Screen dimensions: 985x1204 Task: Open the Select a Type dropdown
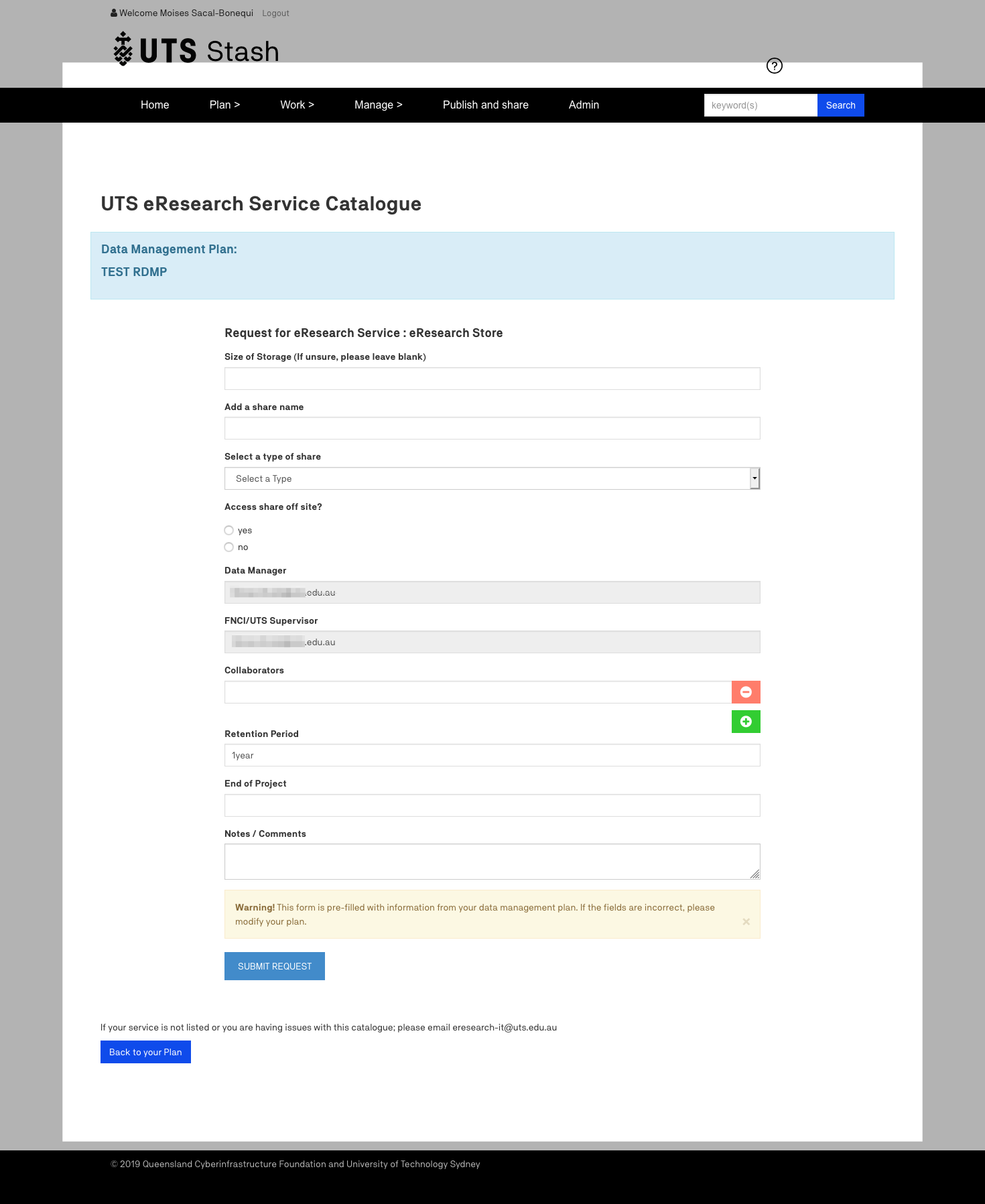tap(492, 478)
